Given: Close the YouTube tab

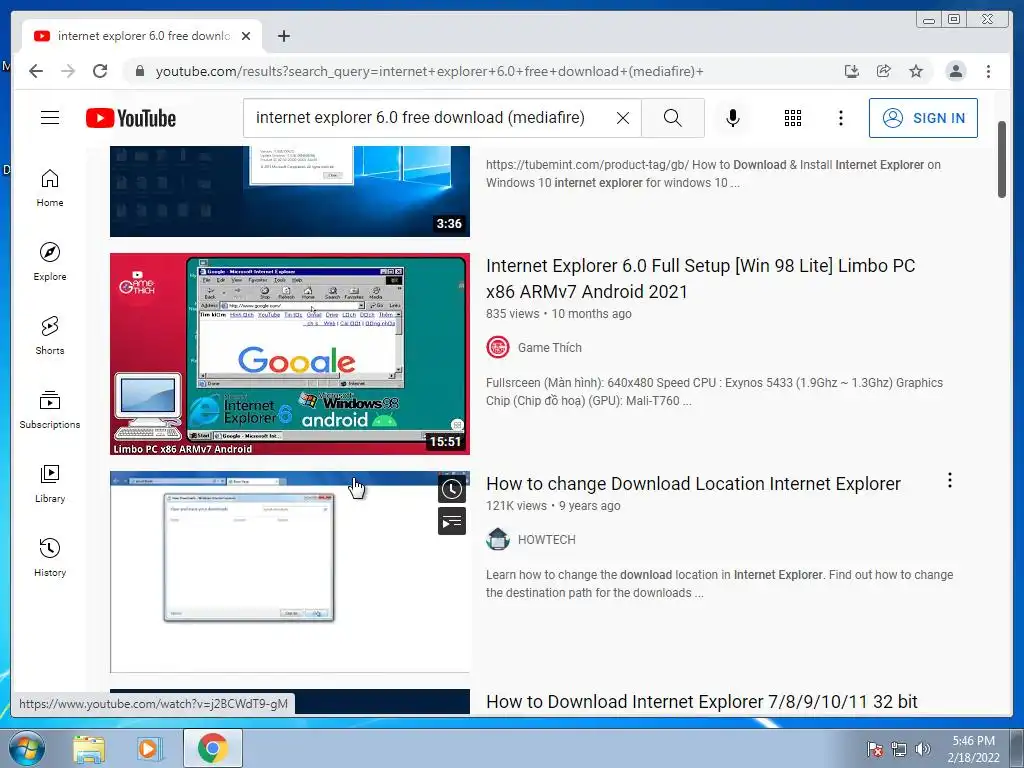Looking at the screenshot, I should [246, 36].
